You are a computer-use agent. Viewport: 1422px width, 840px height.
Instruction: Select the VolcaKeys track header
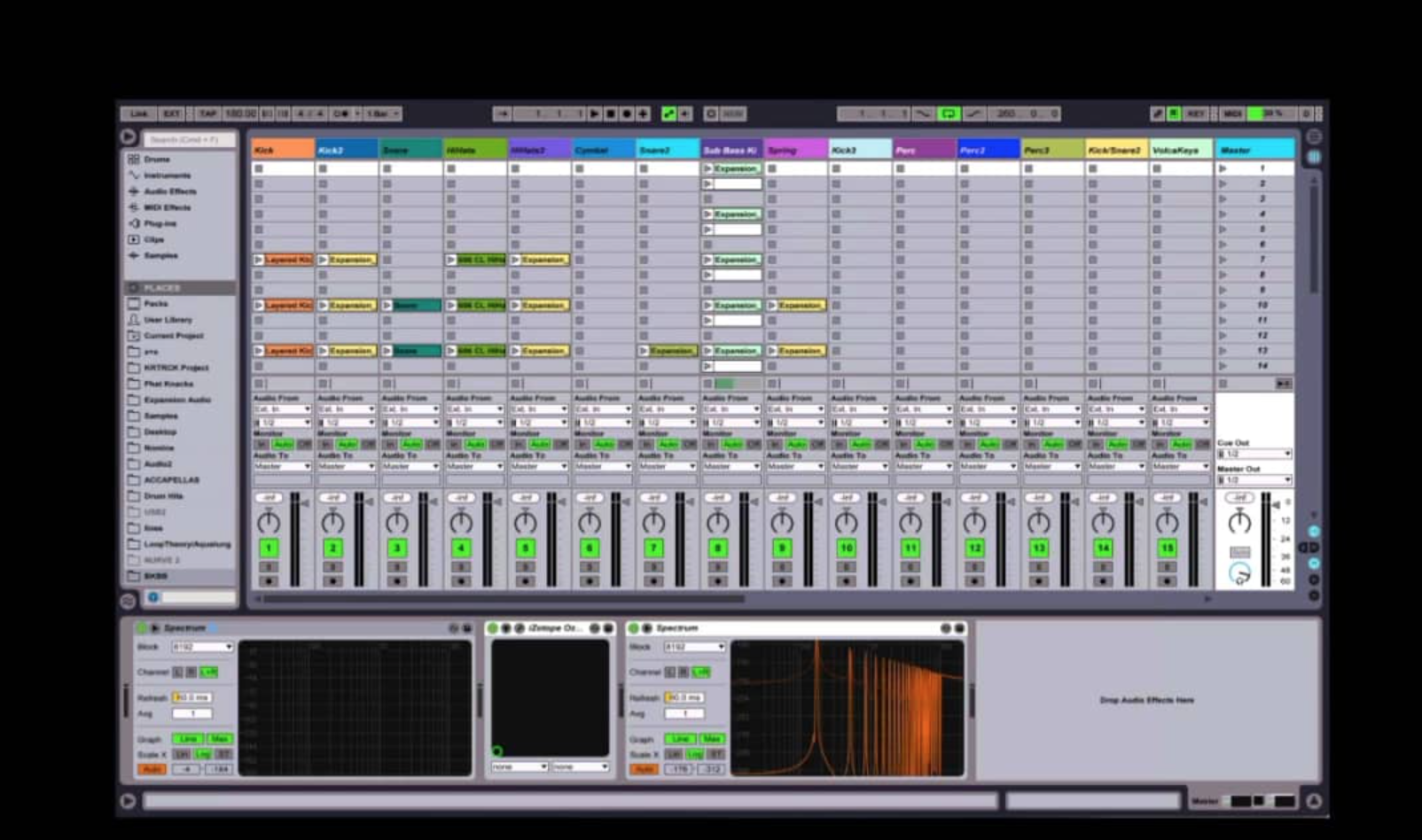pos(1181,150)
